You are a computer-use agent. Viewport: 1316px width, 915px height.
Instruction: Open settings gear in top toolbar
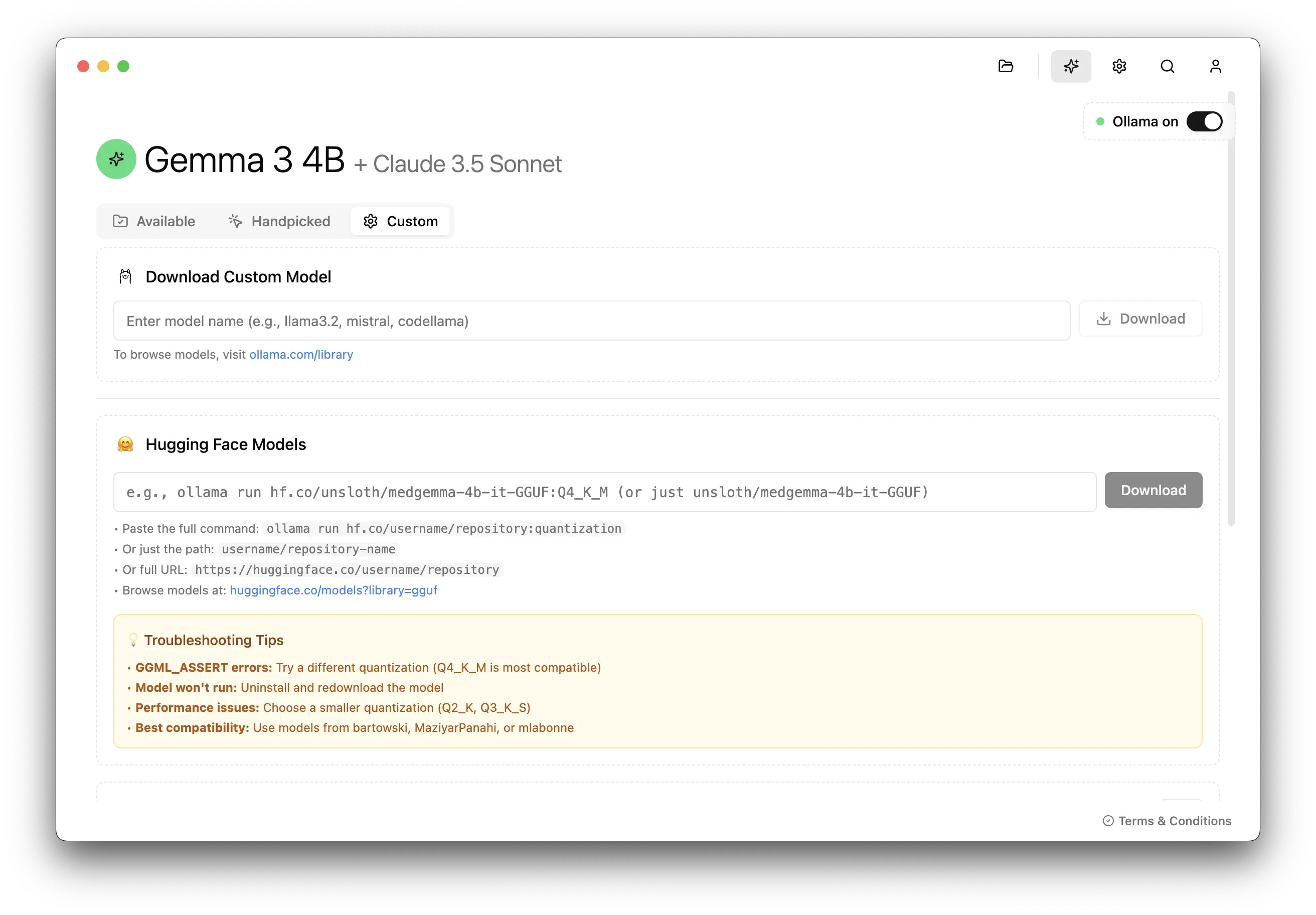pyautogui.click(x=1119, y=67)
